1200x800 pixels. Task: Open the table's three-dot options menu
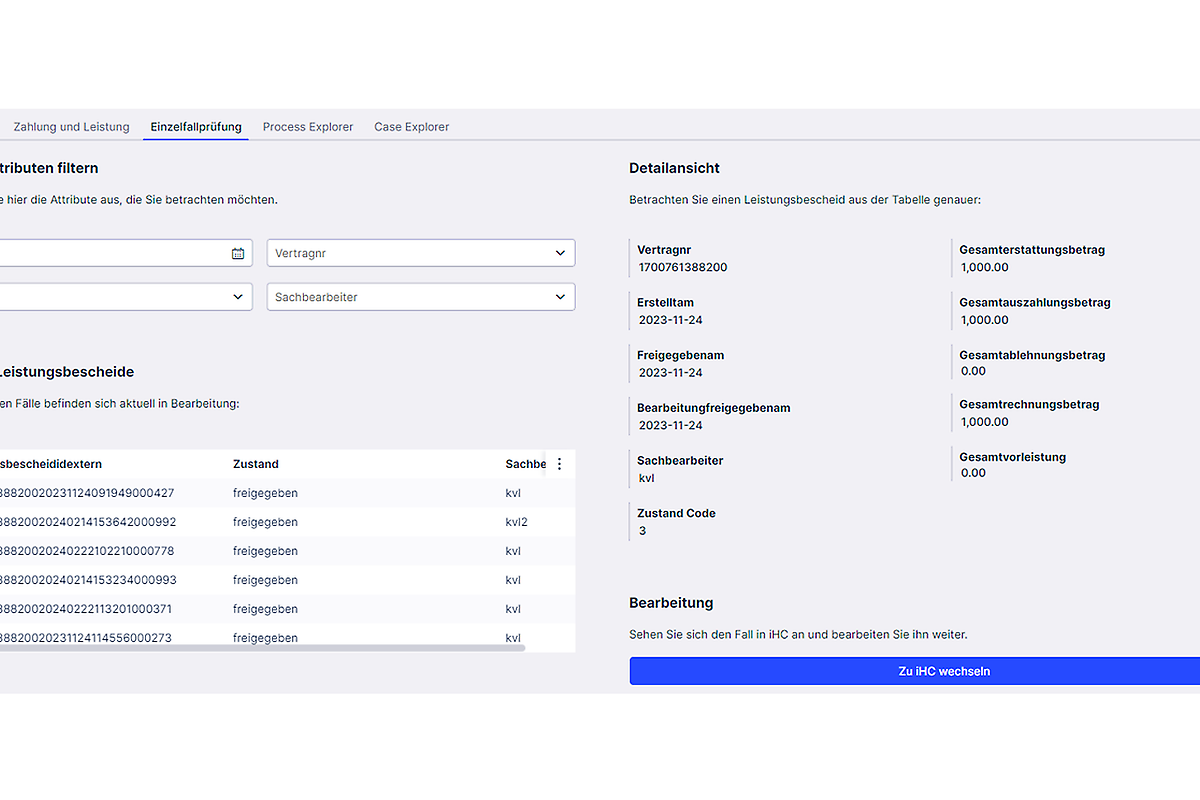coord(559,464)
